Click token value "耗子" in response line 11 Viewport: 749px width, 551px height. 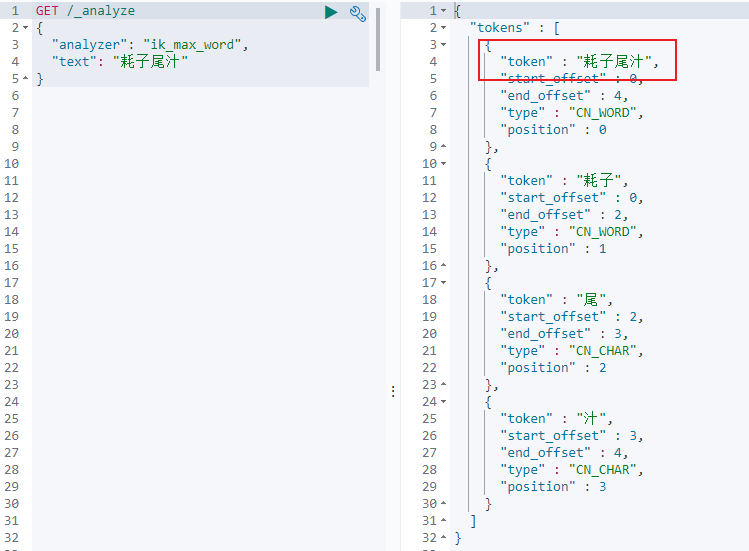point(599,181)
